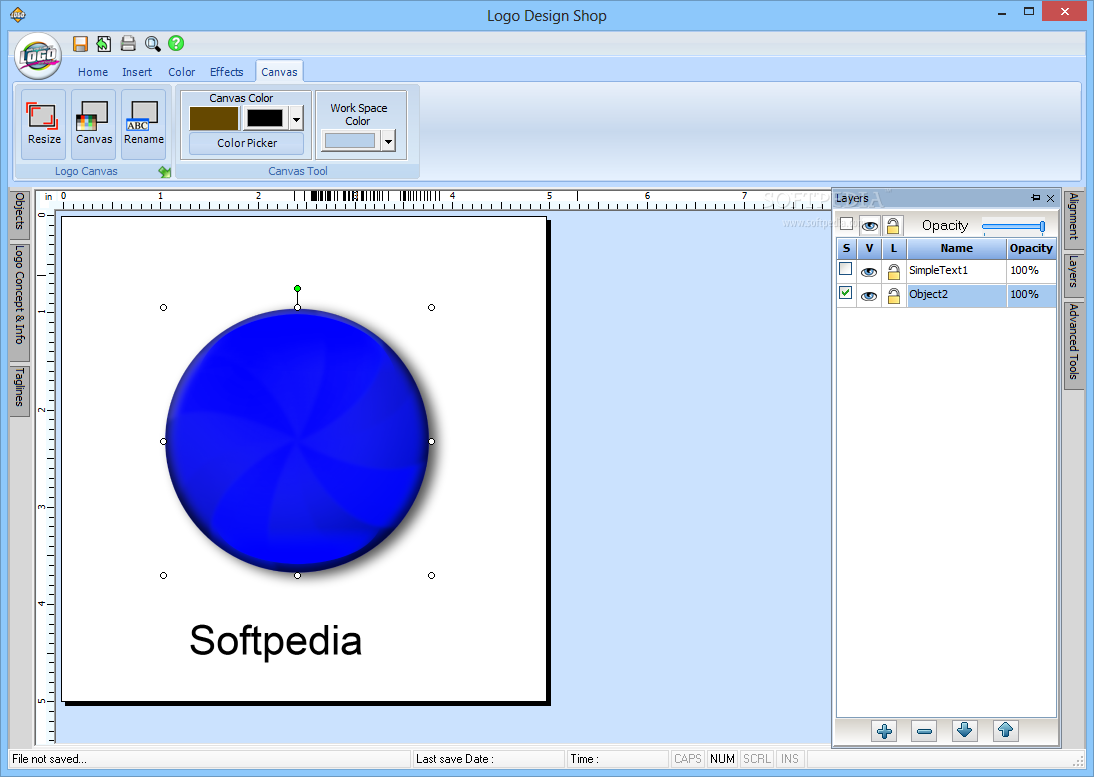
Task: Click the bottom middle resize handle of circle
Action: (x=297, y=575)
